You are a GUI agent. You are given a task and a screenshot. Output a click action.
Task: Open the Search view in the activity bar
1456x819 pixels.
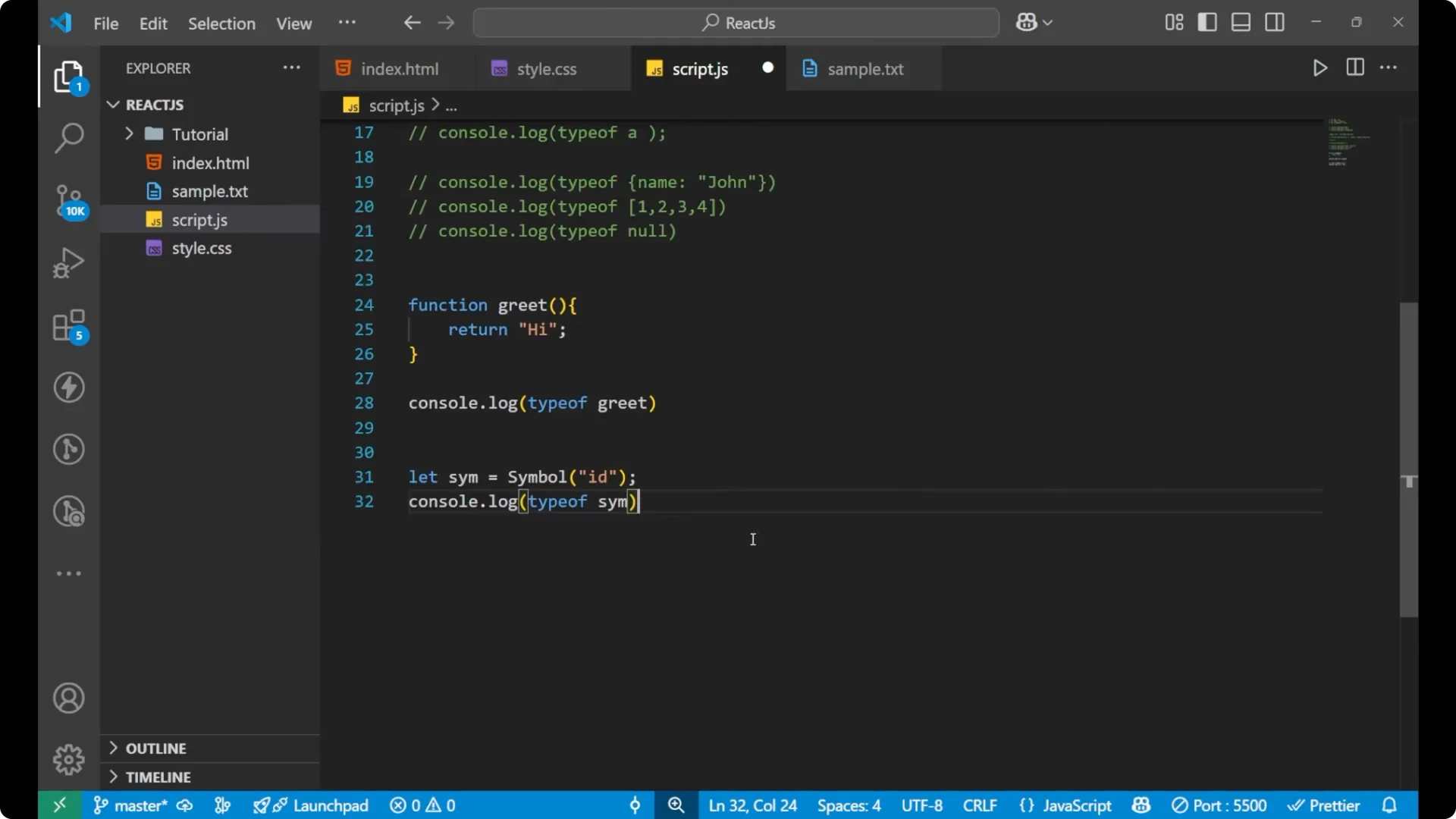tap(68, 138)
